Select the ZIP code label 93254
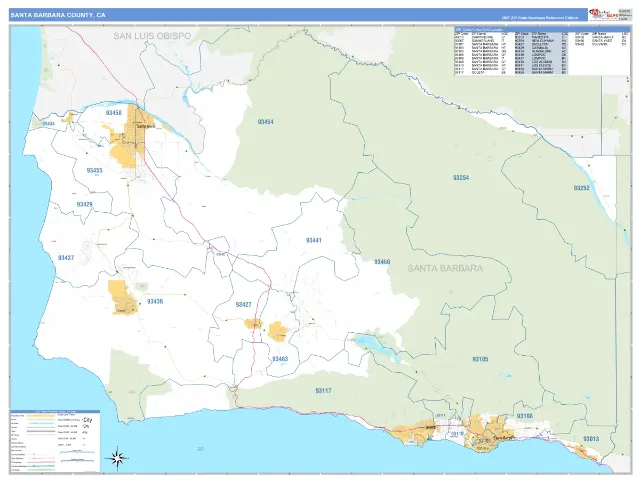The image size is (640, 480). click(x=461, y=178)
